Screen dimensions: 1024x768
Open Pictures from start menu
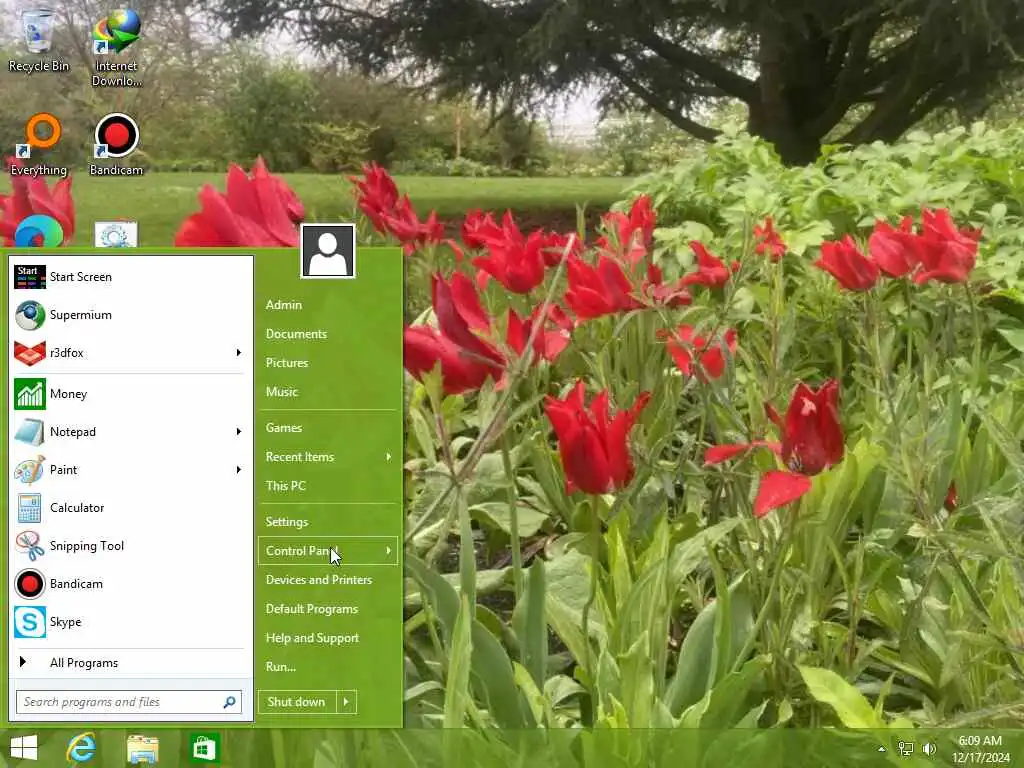(x=287, y=362)
